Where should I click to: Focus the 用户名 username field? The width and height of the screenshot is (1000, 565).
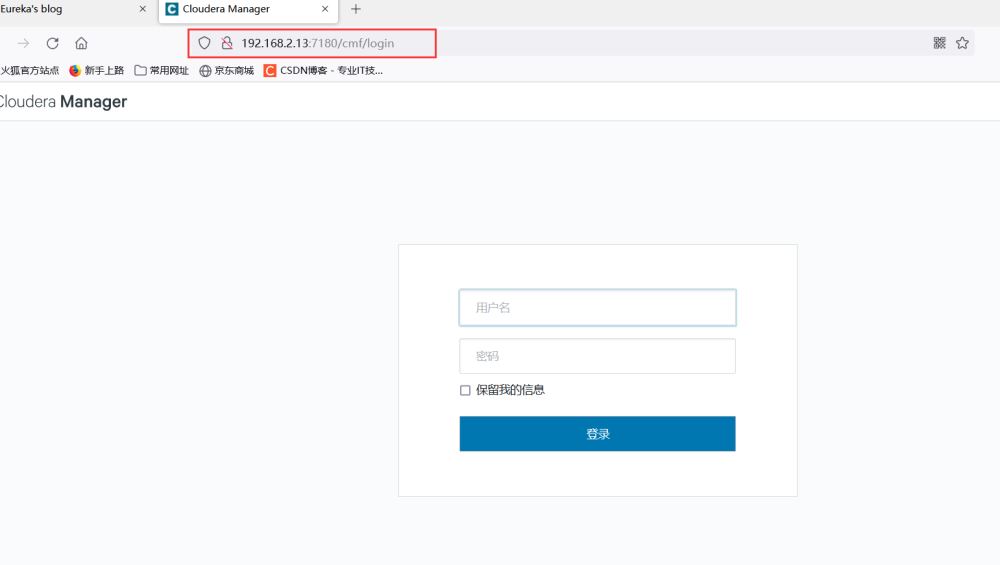coord(597,308)
